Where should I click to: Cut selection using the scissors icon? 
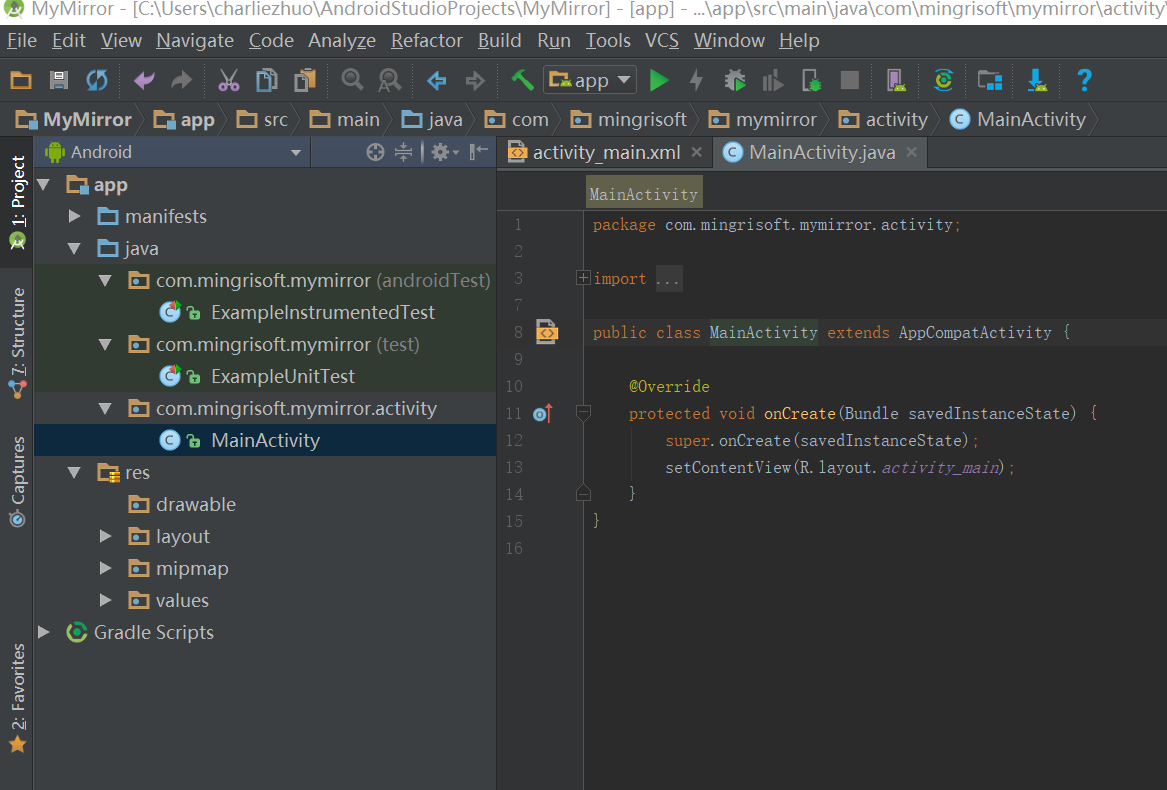click(228, 80)
